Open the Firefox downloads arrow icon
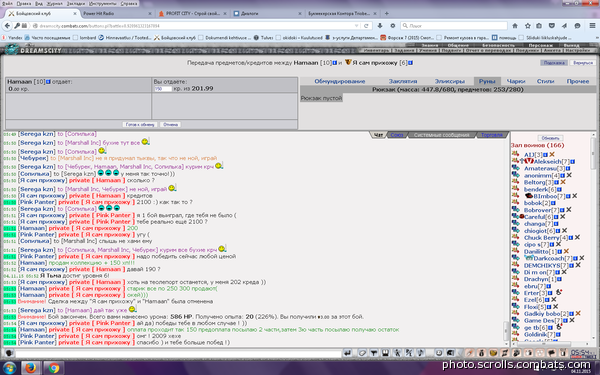This screenshot has width=600, height=375. (x=380, y=26)
